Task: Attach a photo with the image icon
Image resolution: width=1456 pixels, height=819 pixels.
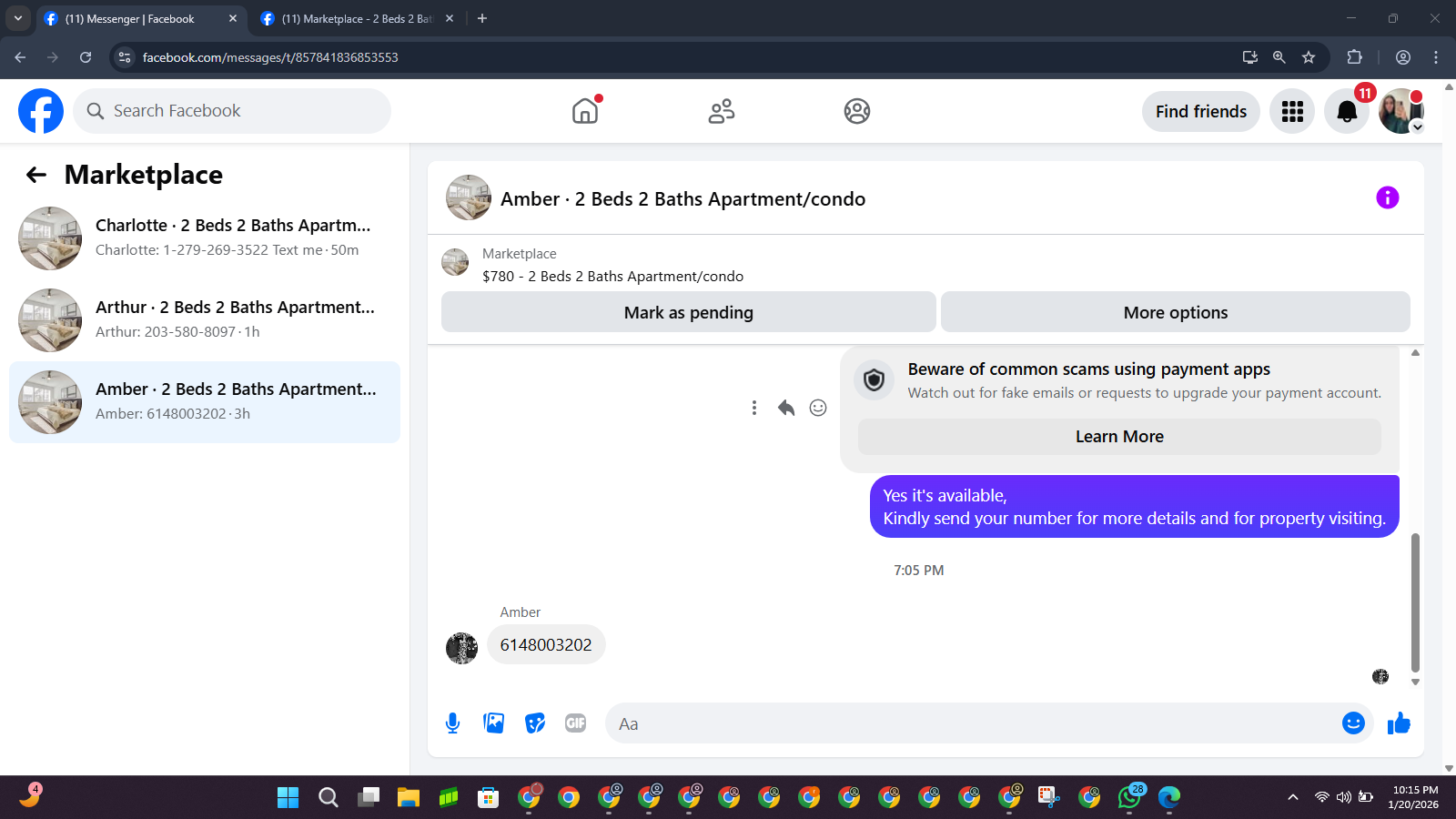Action: coord(494,723)
